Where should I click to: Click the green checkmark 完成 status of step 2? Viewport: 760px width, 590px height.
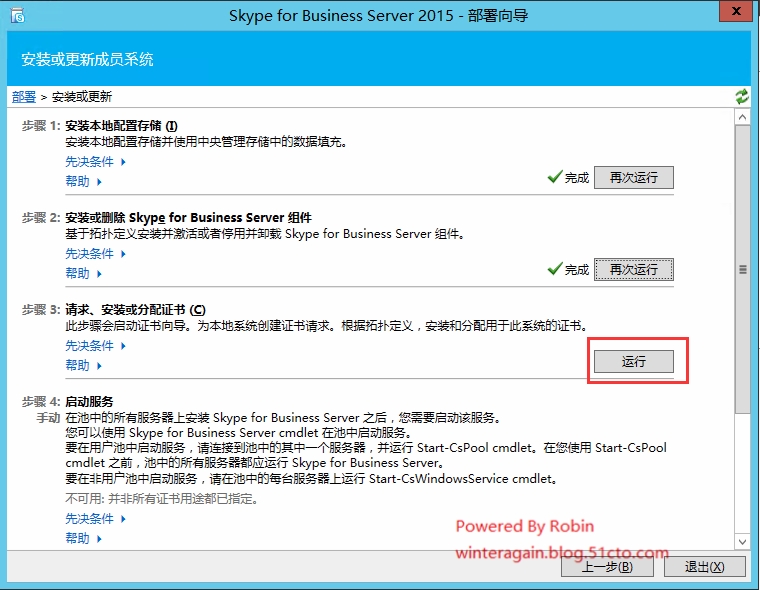(x=568, y=270)
